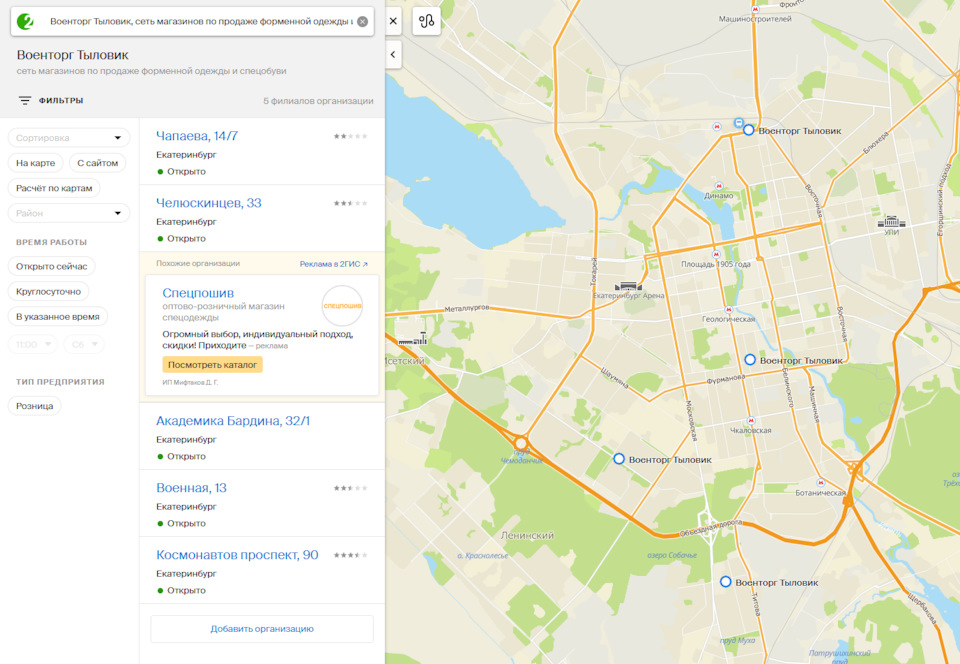
Task: Click the Посмотреть каталог button
Action: [212, 365]
